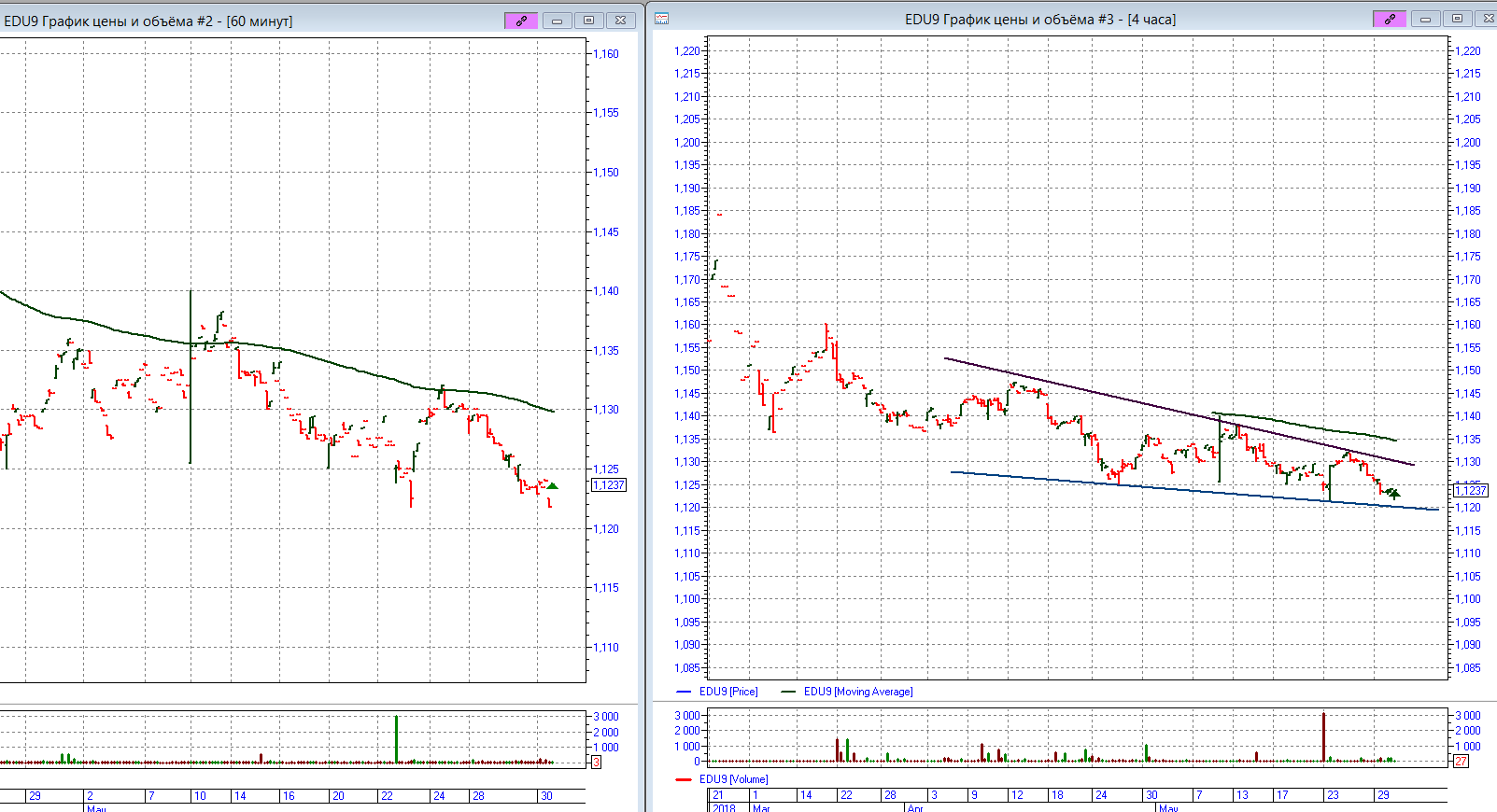Screen dimensions: 1497x812
Task: Maximize the 4-hour chart window
Action: (1456, 19)
